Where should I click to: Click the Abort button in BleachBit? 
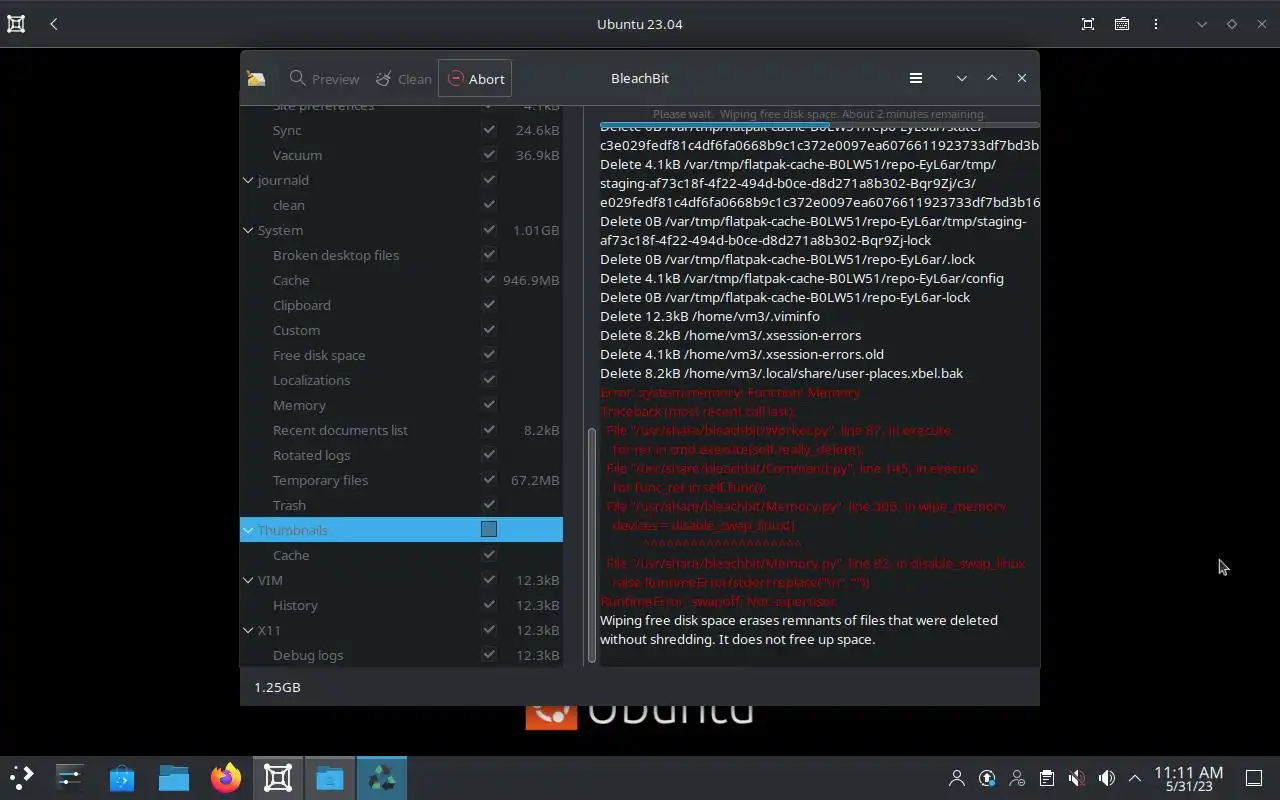tap(475, 79)
